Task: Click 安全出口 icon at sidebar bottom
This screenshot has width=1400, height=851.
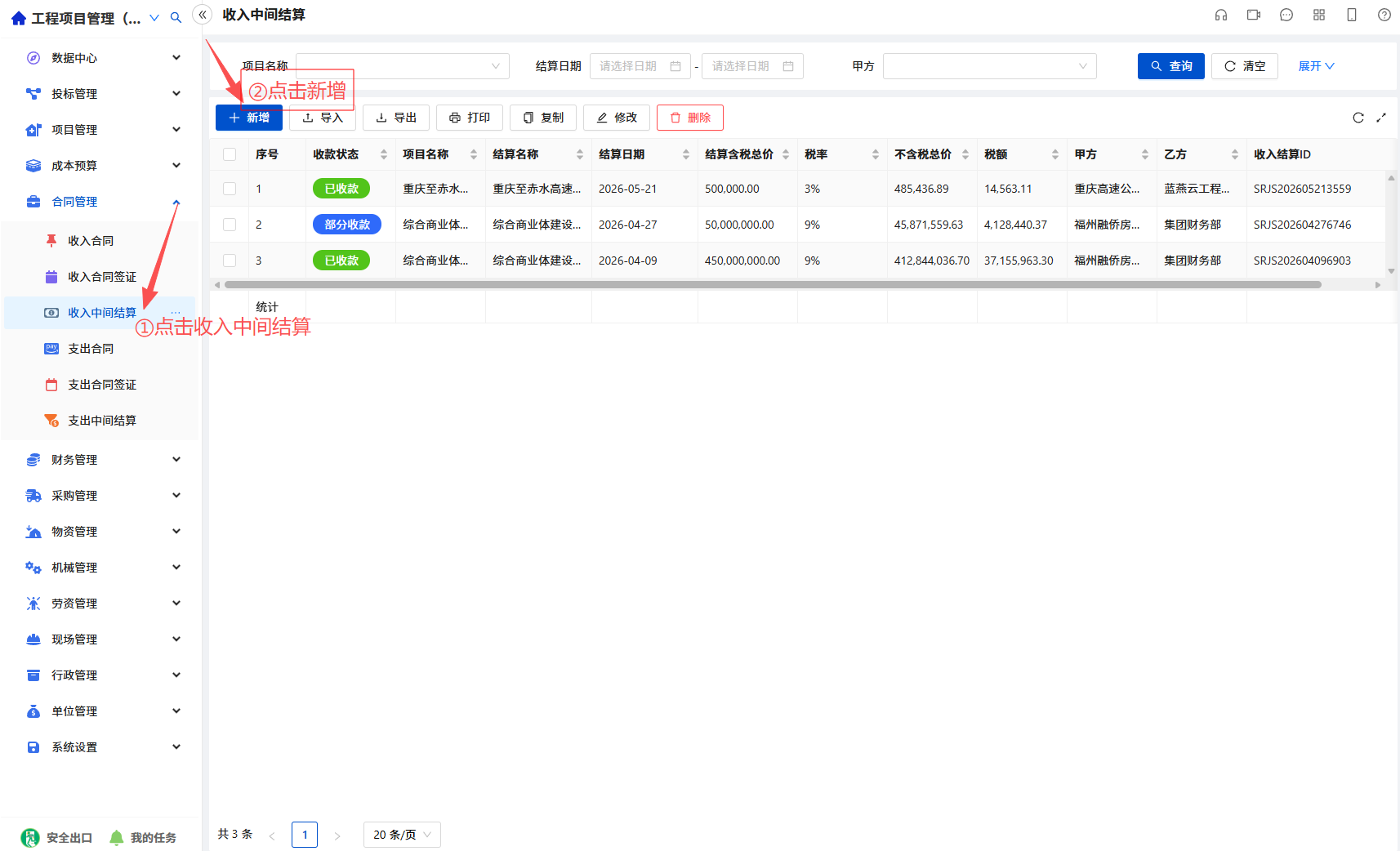Action: tap(30, 838)
